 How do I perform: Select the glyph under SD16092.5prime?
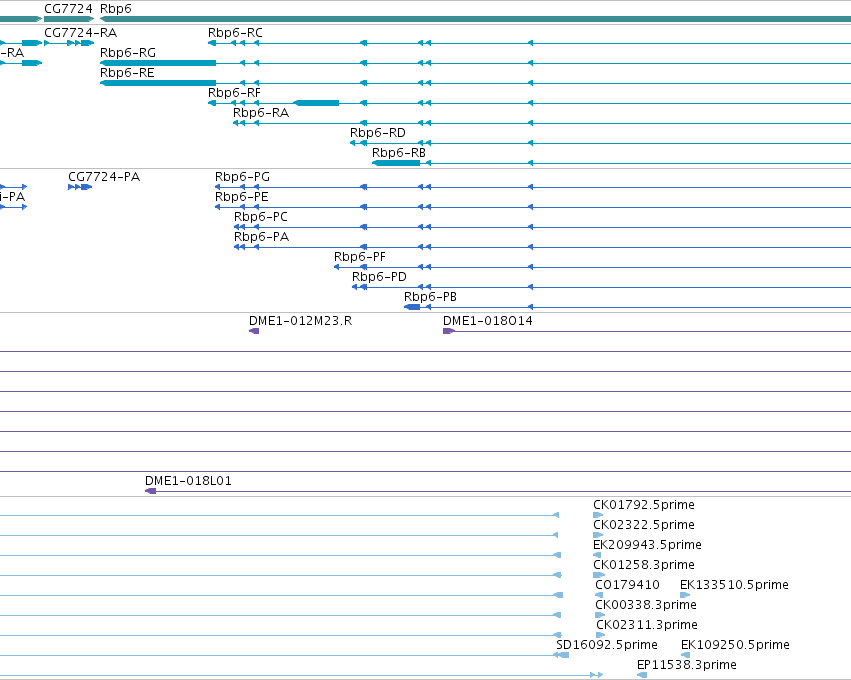coord(561,656)
